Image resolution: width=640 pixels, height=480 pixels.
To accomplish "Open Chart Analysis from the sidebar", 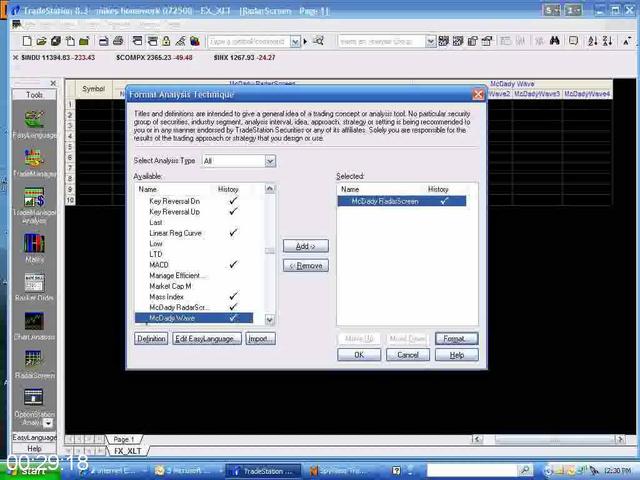I will (34, 326).
